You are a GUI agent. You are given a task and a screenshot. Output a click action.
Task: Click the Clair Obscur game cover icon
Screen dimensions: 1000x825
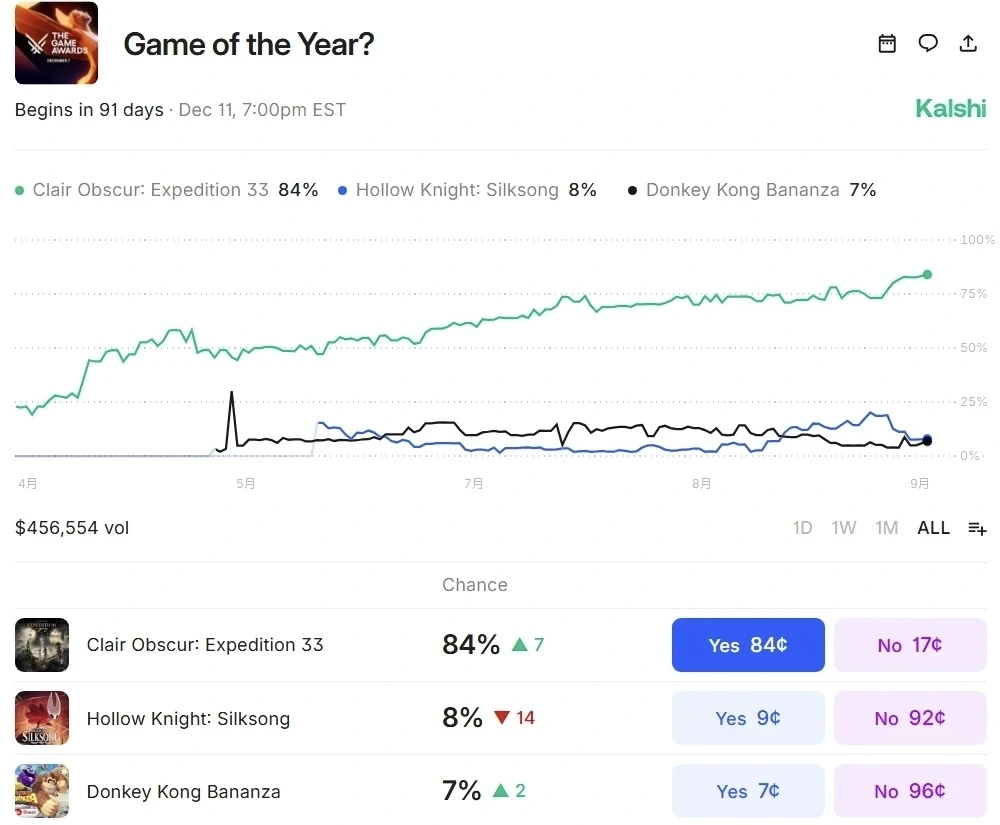coord(42,645)
